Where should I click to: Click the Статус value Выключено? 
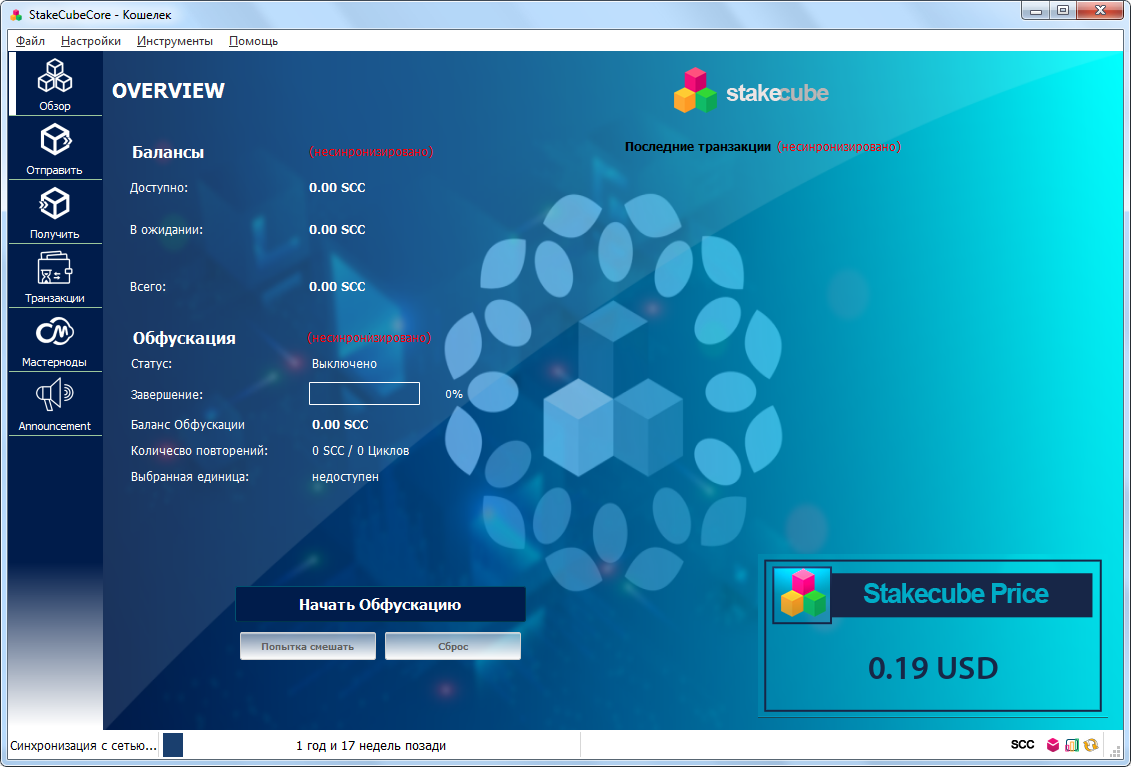coord(344,364)
